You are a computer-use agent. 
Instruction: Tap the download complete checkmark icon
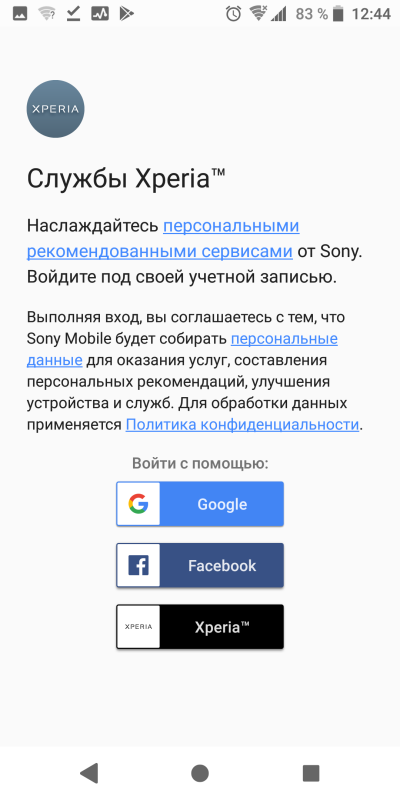(73, 14)
